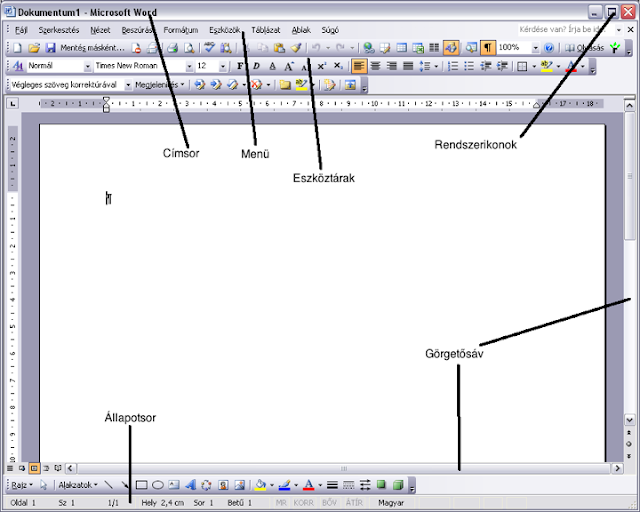Select the Line tool in Drawing toolbar
Image resolution: width=640 pixels, height=512 pixels.
[109, 485]
